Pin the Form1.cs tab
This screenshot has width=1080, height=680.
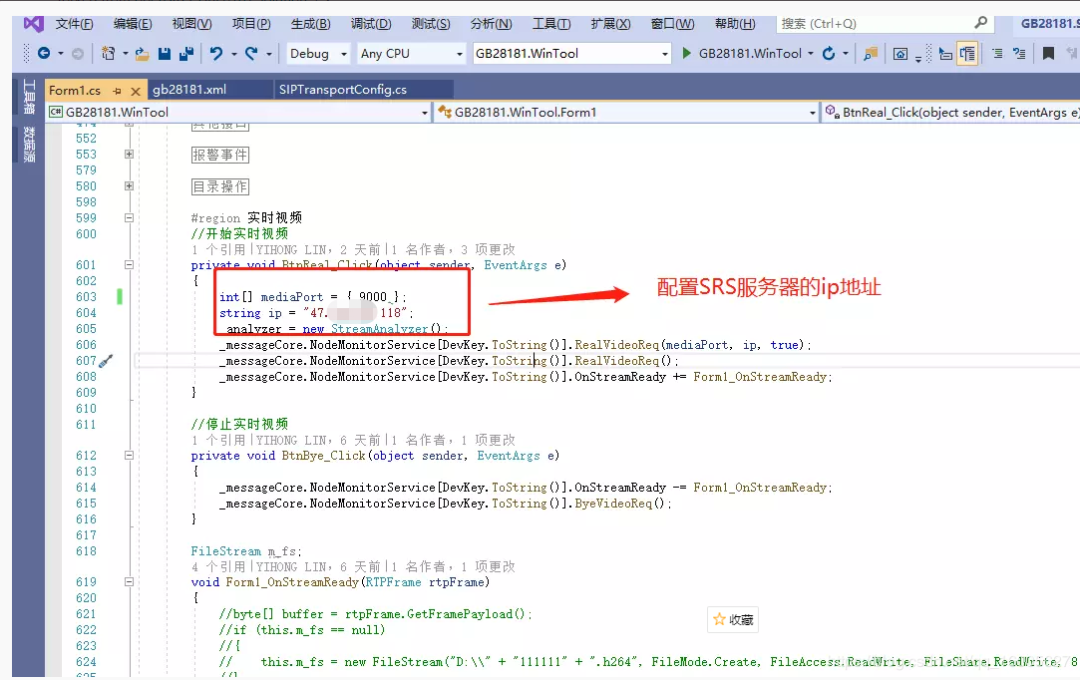pyautogui.click(x=117, y=91)
